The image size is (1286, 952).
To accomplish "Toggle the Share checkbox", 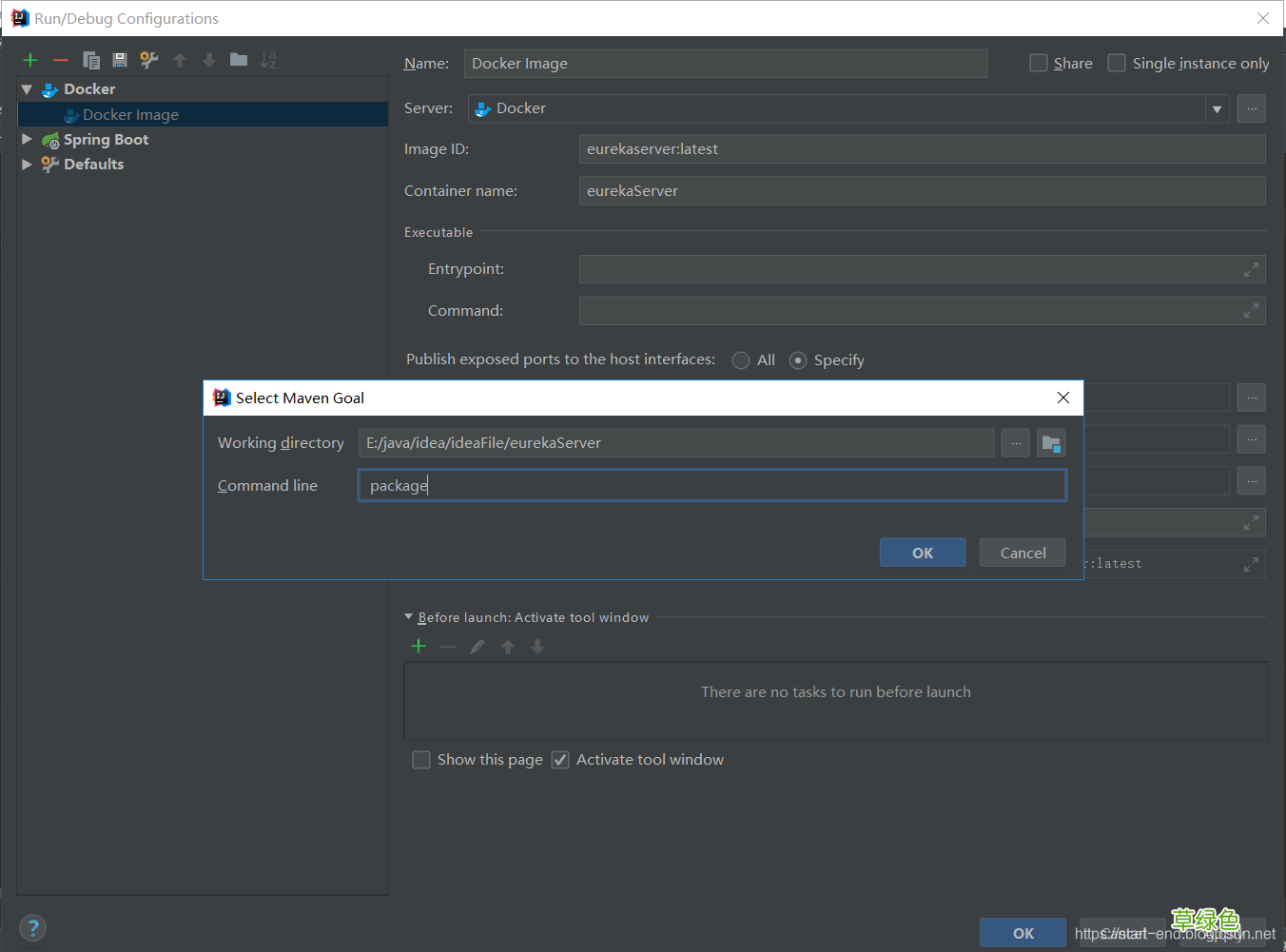I will click(x=1039, y=63).
